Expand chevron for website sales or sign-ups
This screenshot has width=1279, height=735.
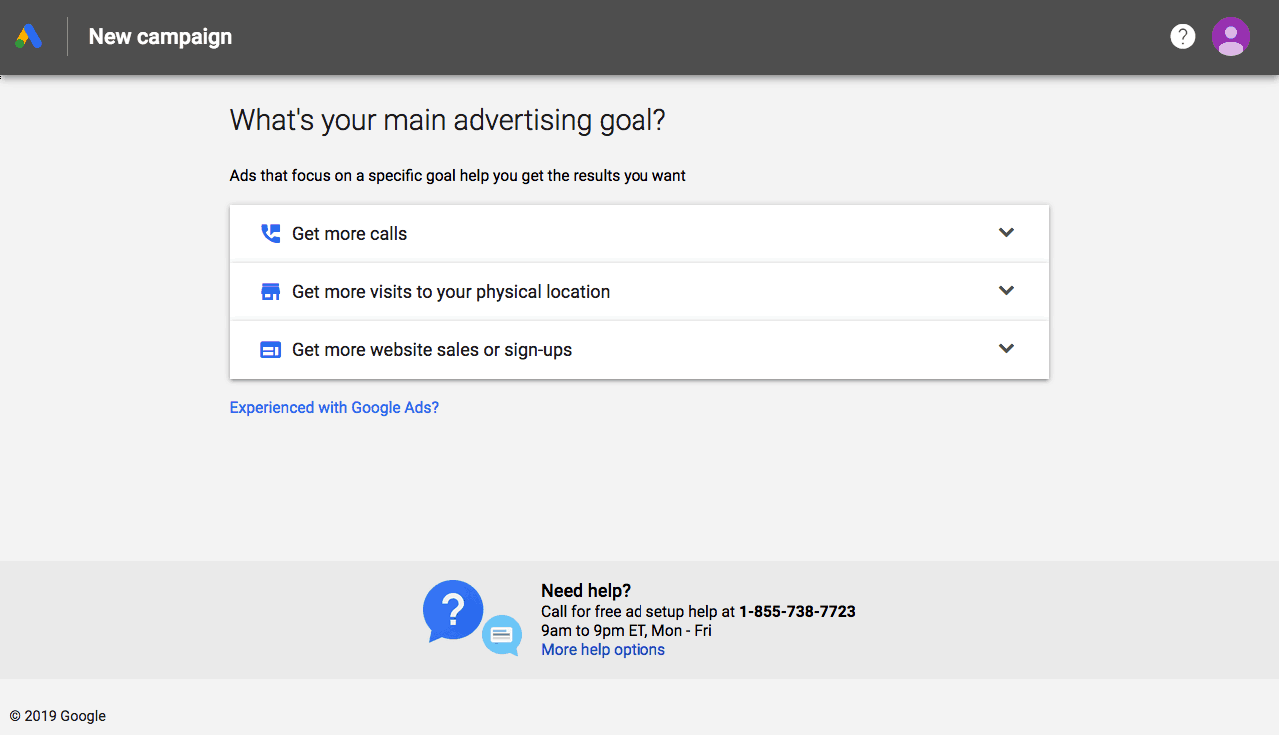1006,348
